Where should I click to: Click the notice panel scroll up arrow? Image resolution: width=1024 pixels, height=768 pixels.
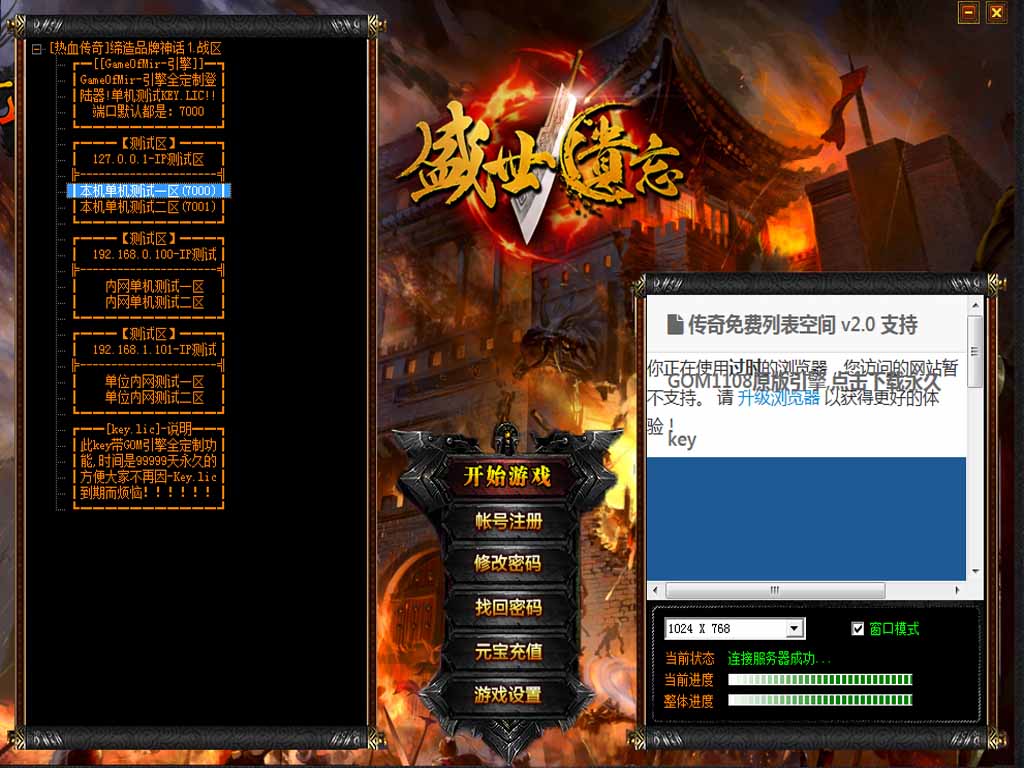point(976,306)
